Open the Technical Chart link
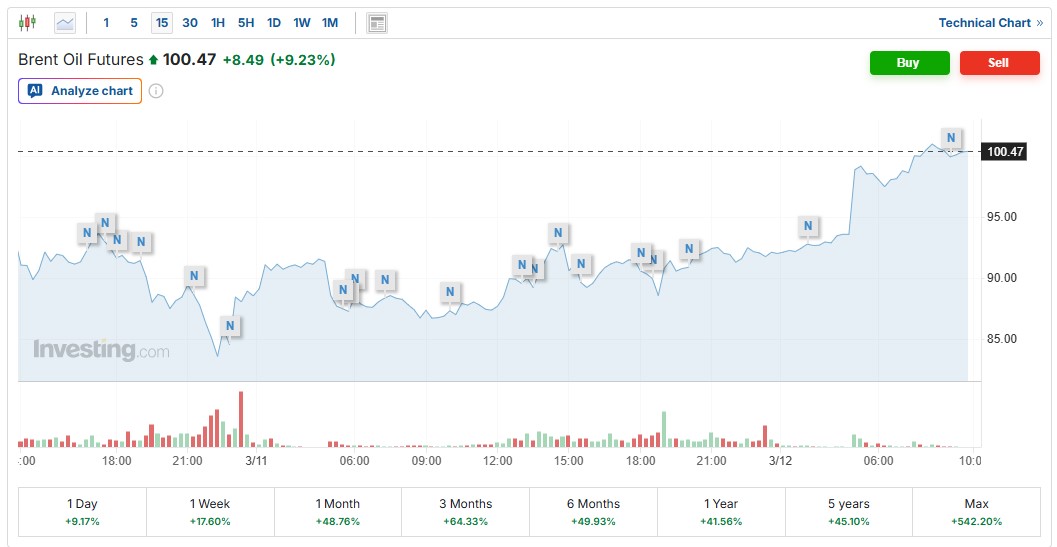 (990, 22)
